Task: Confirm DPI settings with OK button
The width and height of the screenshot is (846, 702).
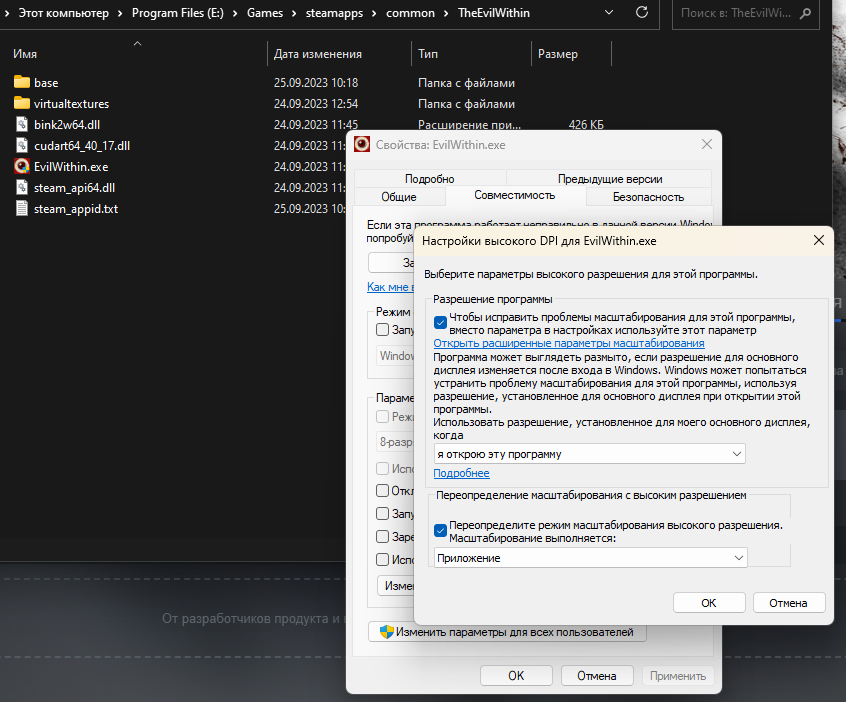Action: tap(709, 603)
